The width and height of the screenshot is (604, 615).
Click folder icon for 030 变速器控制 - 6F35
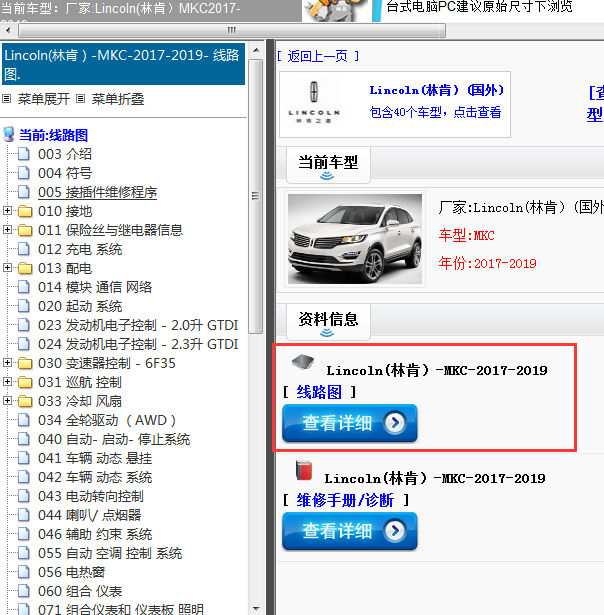25,363
